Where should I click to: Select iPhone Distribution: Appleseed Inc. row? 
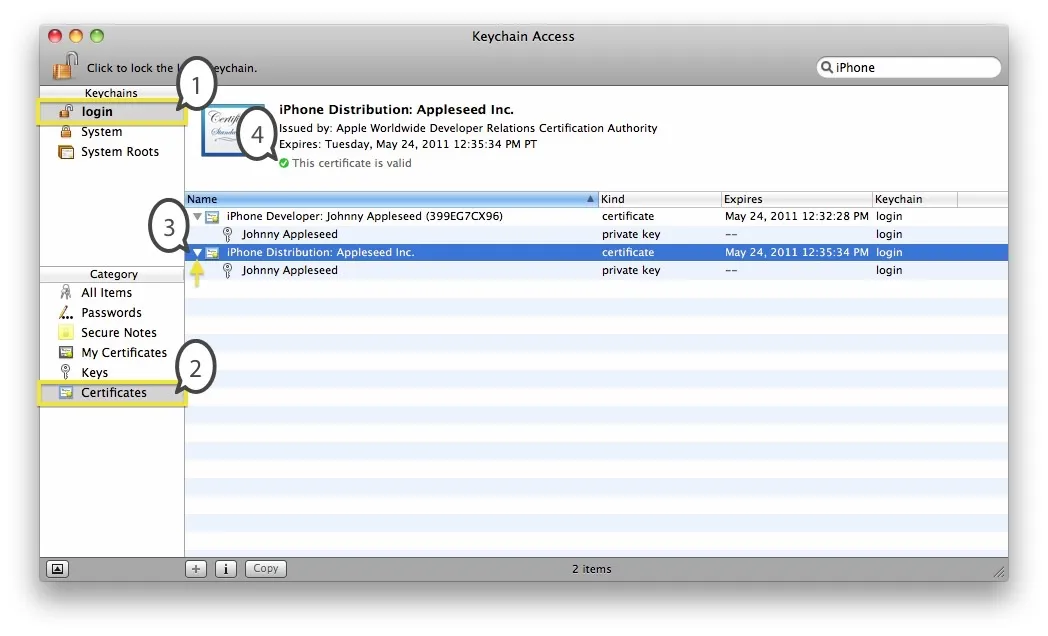(596, 253)
